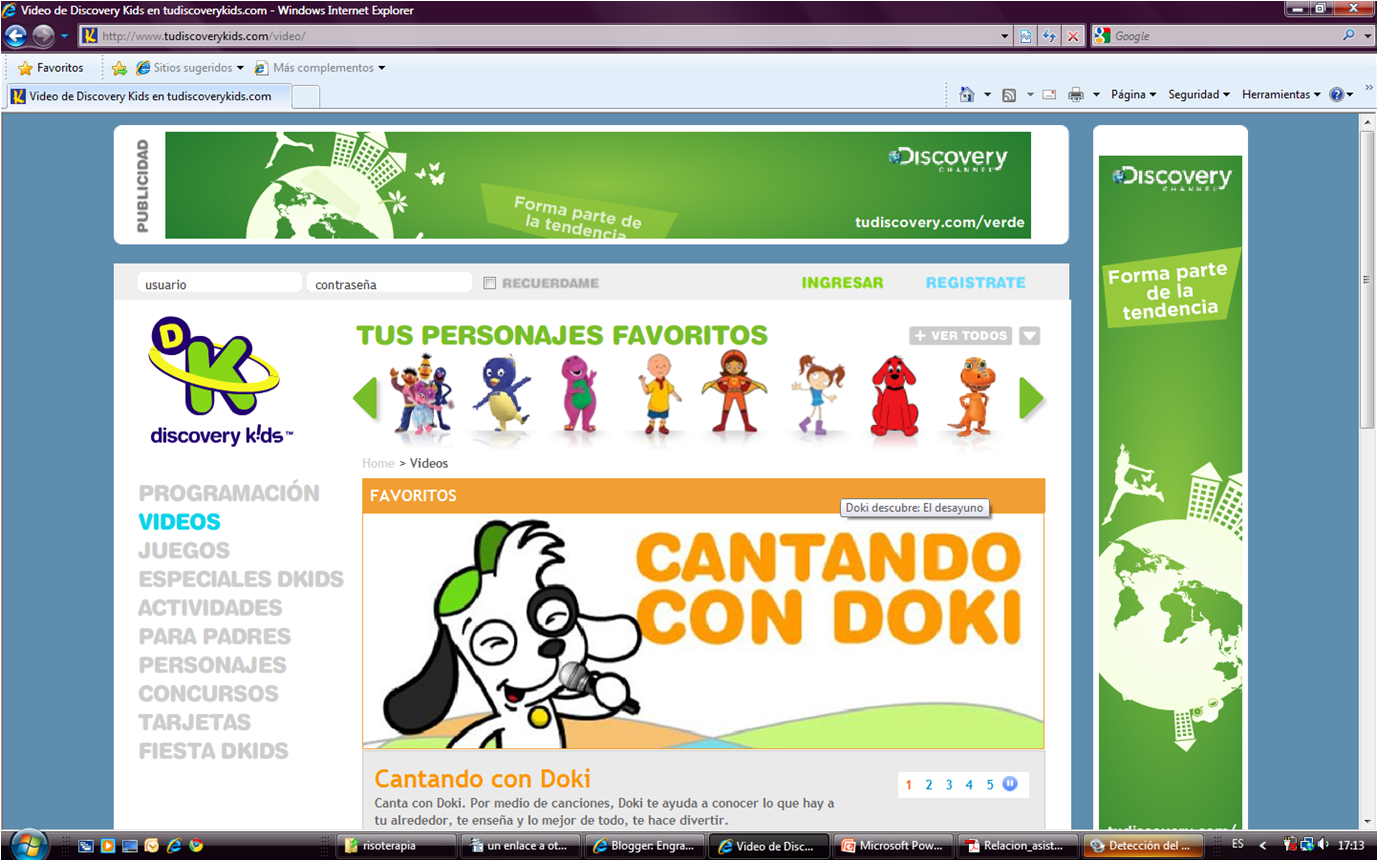Expand the characters panel with gray arrow
Viewport: 1378px width, 861px height.
[1029, 336]
